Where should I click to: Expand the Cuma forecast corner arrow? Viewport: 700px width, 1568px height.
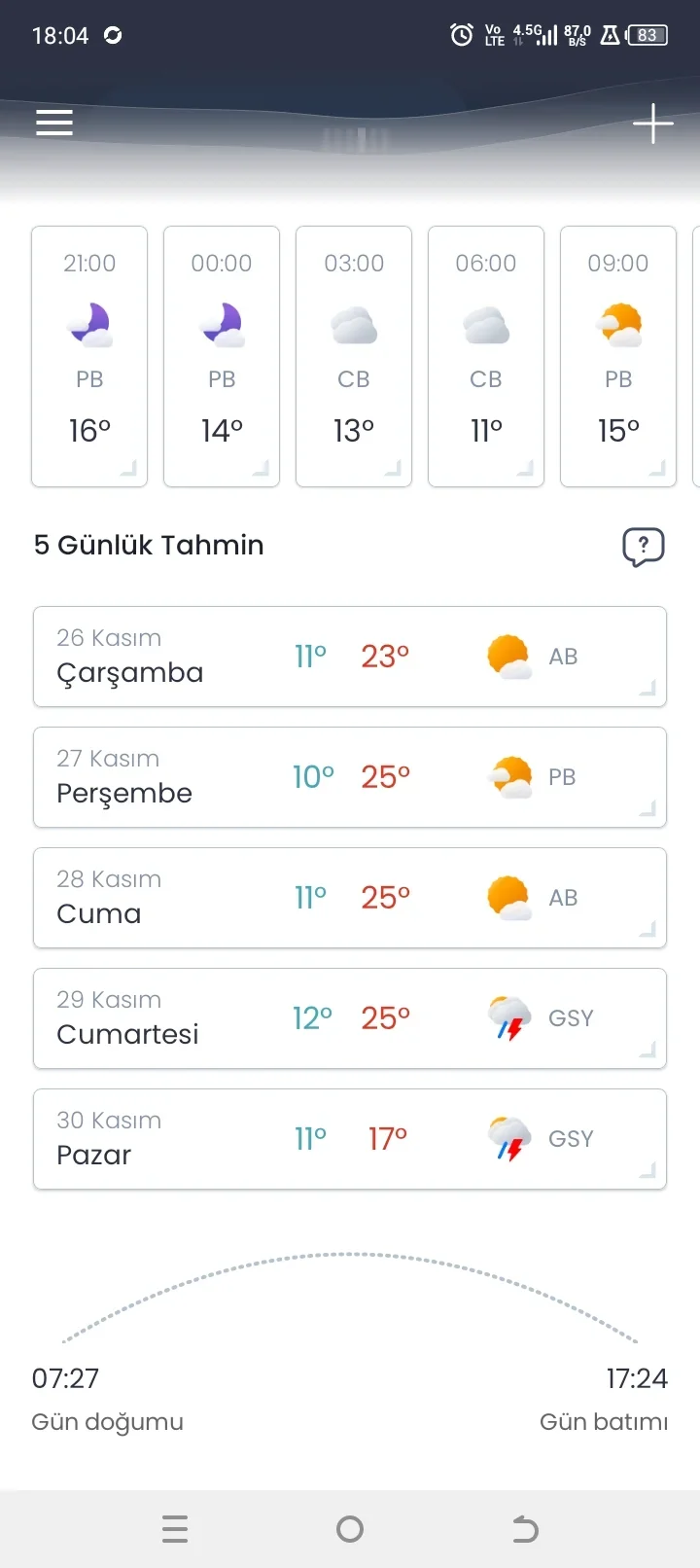click(647, 930)
